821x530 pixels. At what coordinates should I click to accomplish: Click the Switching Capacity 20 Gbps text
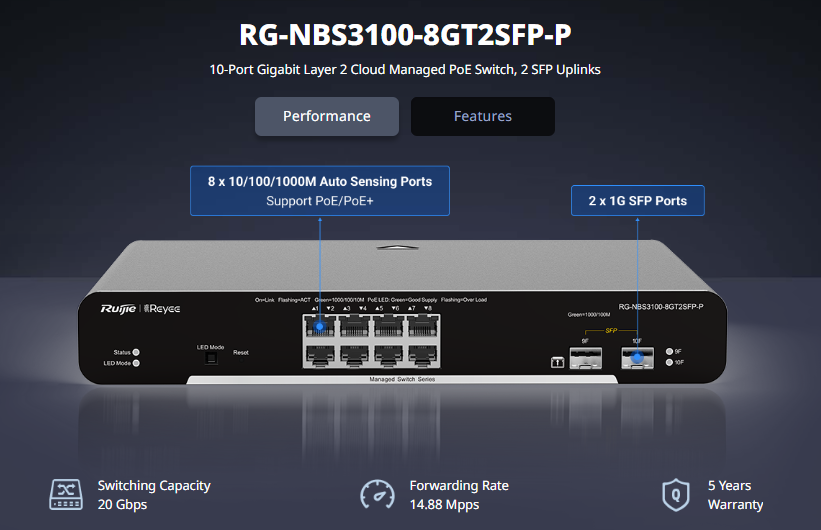point(154,495)
